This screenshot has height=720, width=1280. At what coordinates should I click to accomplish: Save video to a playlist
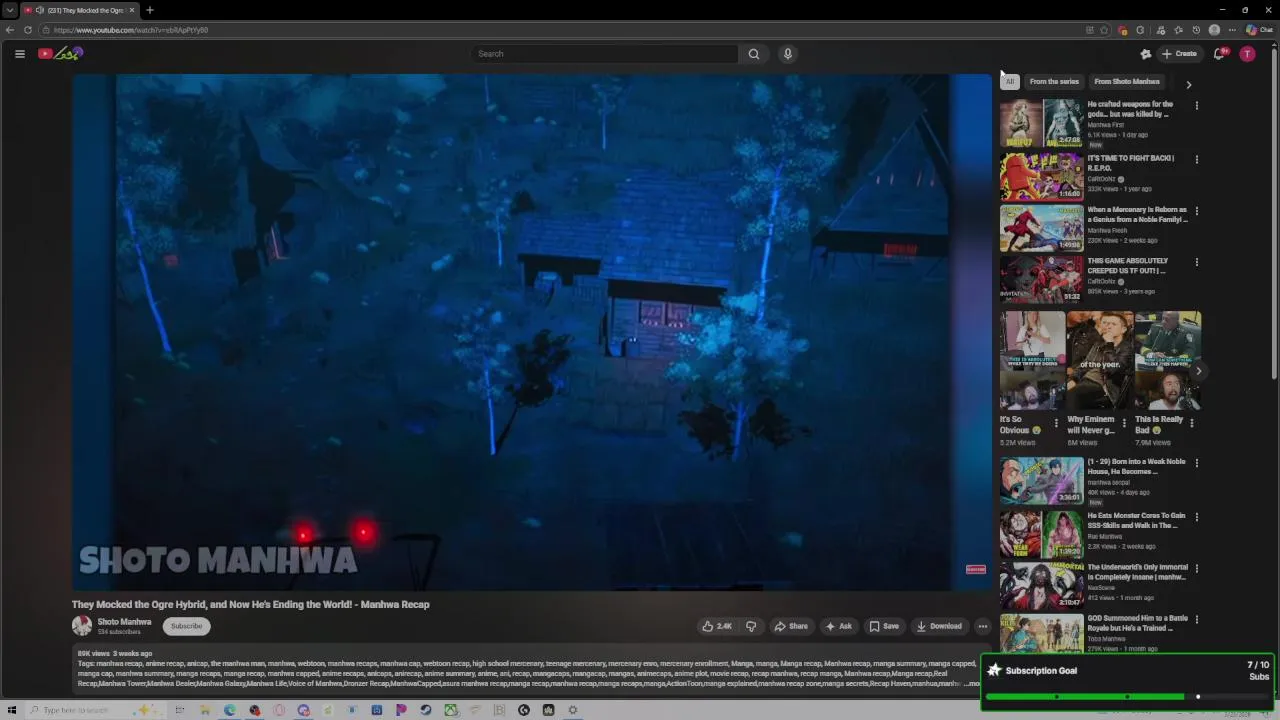884,626
